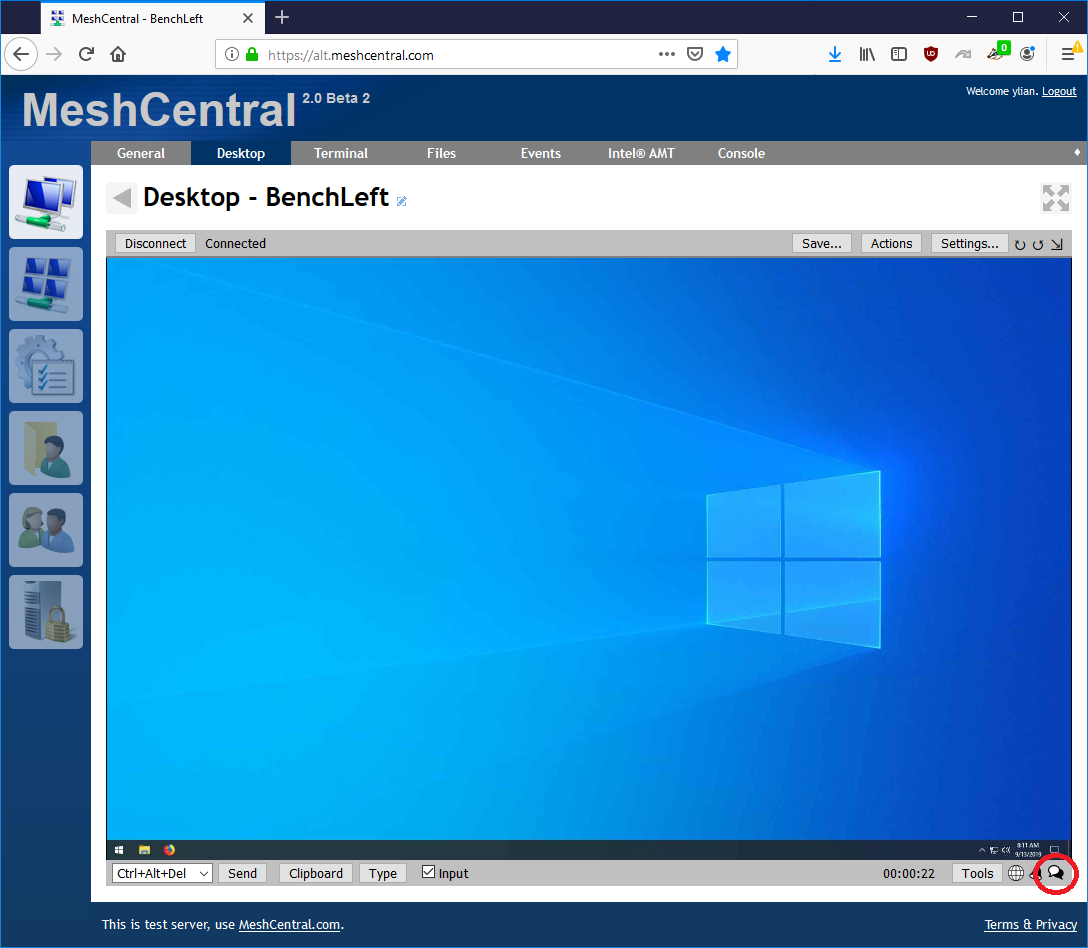Follow the MeshCentral.com link

coord(289,924)
